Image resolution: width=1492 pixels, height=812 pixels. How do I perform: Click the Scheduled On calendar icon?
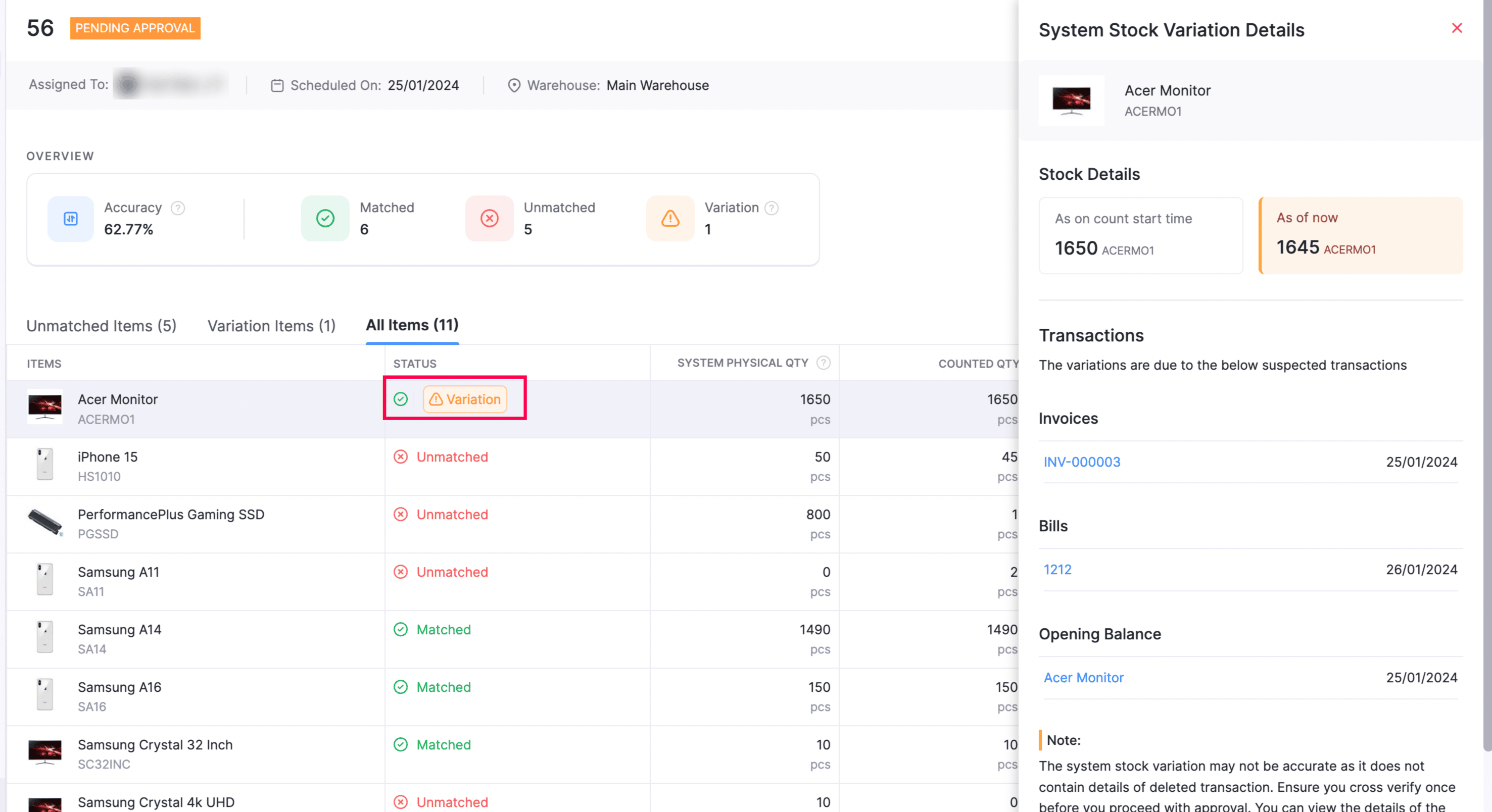(277, 86)
